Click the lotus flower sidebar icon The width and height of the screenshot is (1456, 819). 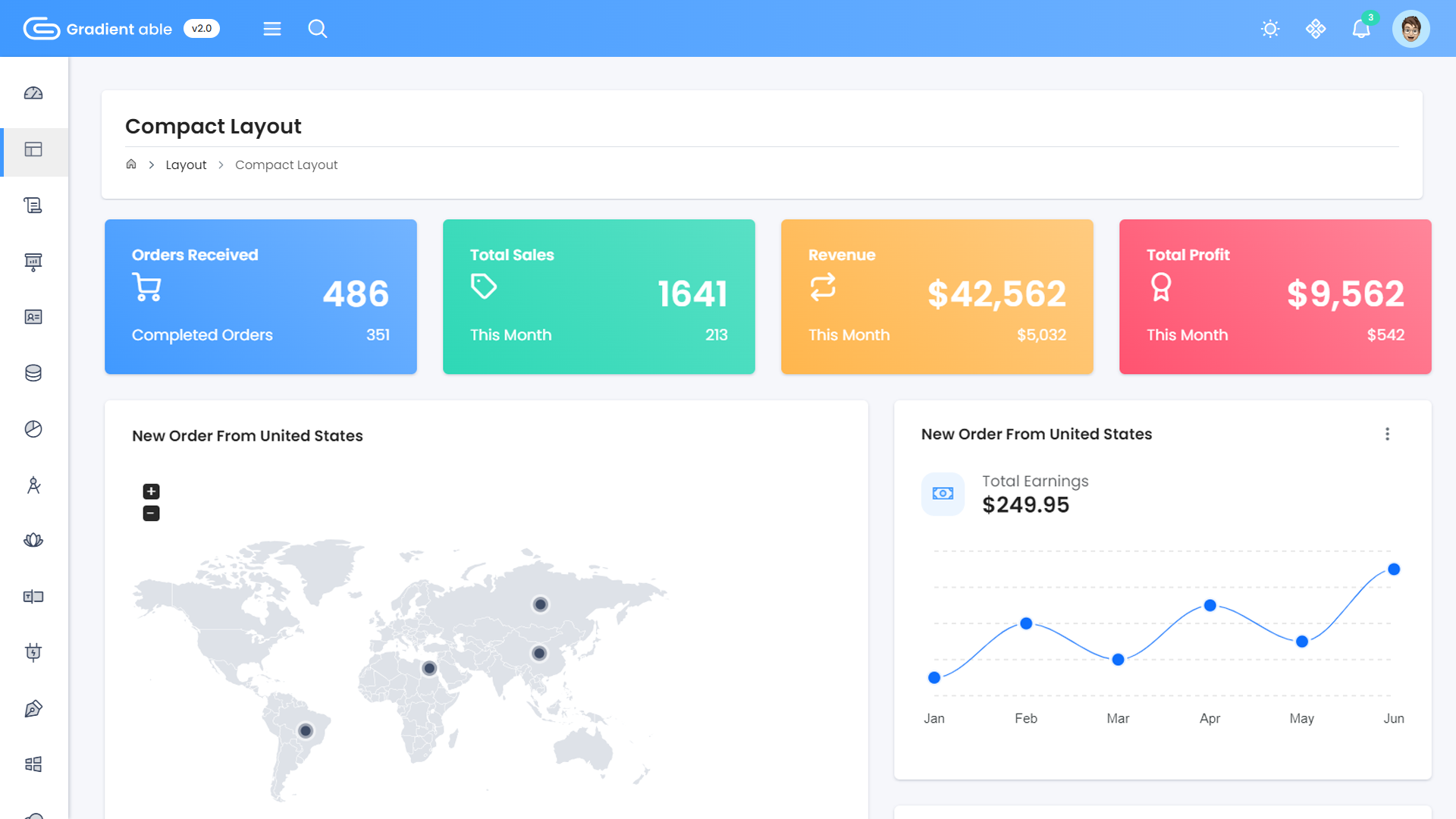[33, 541]
